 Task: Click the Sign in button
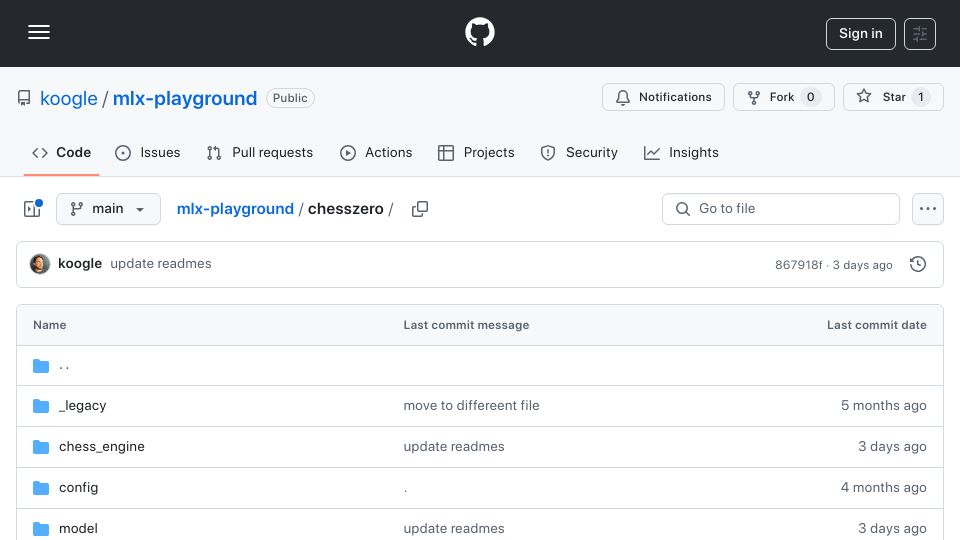[860, 34]
